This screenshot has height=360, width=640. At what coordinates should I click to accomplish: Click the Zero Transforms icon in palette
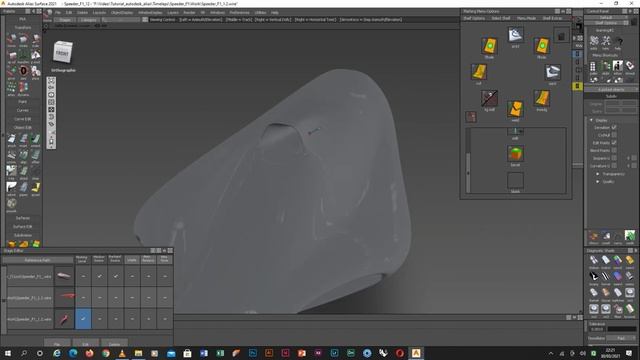23,72
